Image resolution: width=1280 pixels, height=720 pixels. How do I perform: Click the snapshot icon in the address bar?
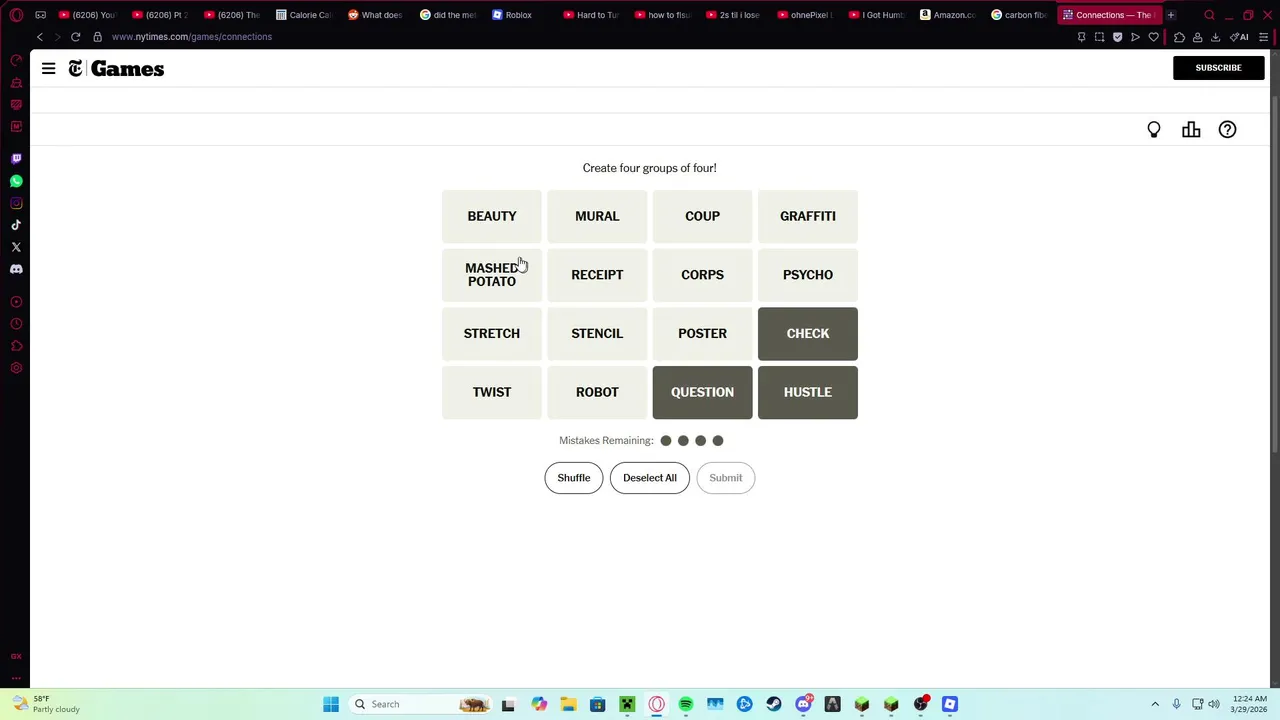point(1099,37)
